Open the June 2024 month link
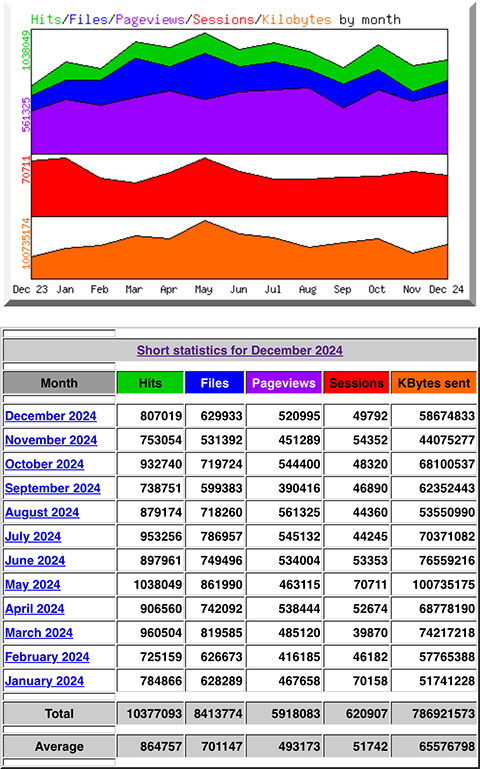Screen dimensions: 480x769 tap(35, 560)
